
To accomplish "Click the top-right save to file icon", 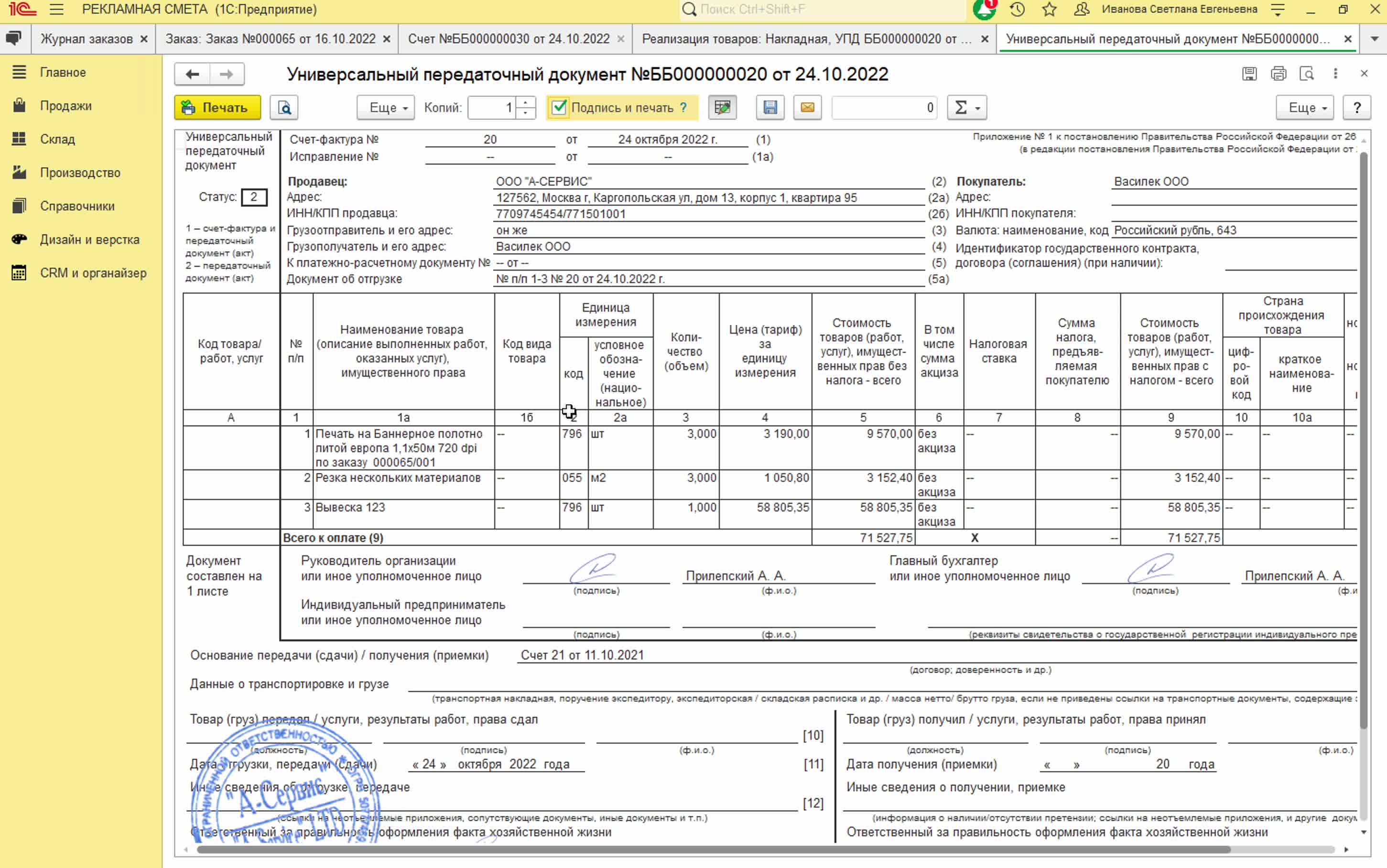I will tap(1249, 74).
